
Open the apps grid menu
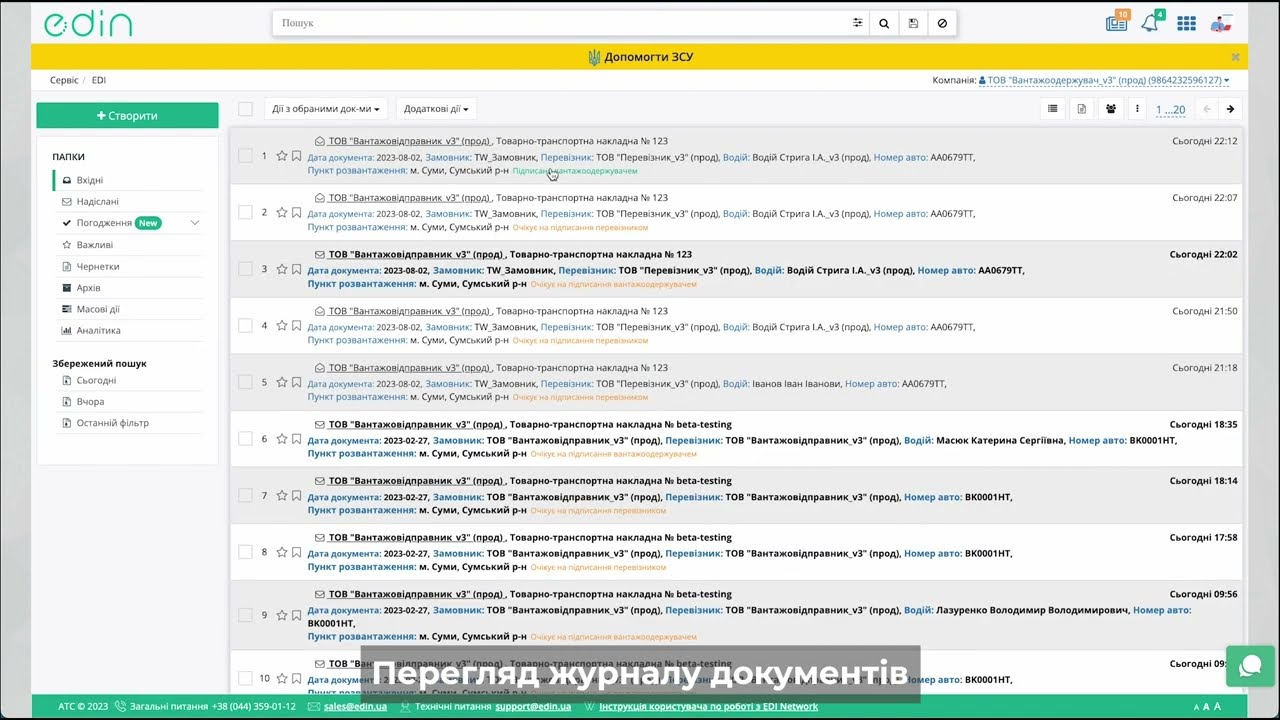(1186, 23)
